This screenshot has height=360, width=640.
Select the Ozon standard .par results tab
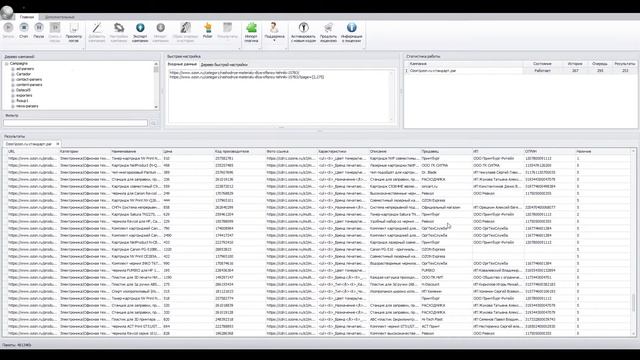(30, 144)
